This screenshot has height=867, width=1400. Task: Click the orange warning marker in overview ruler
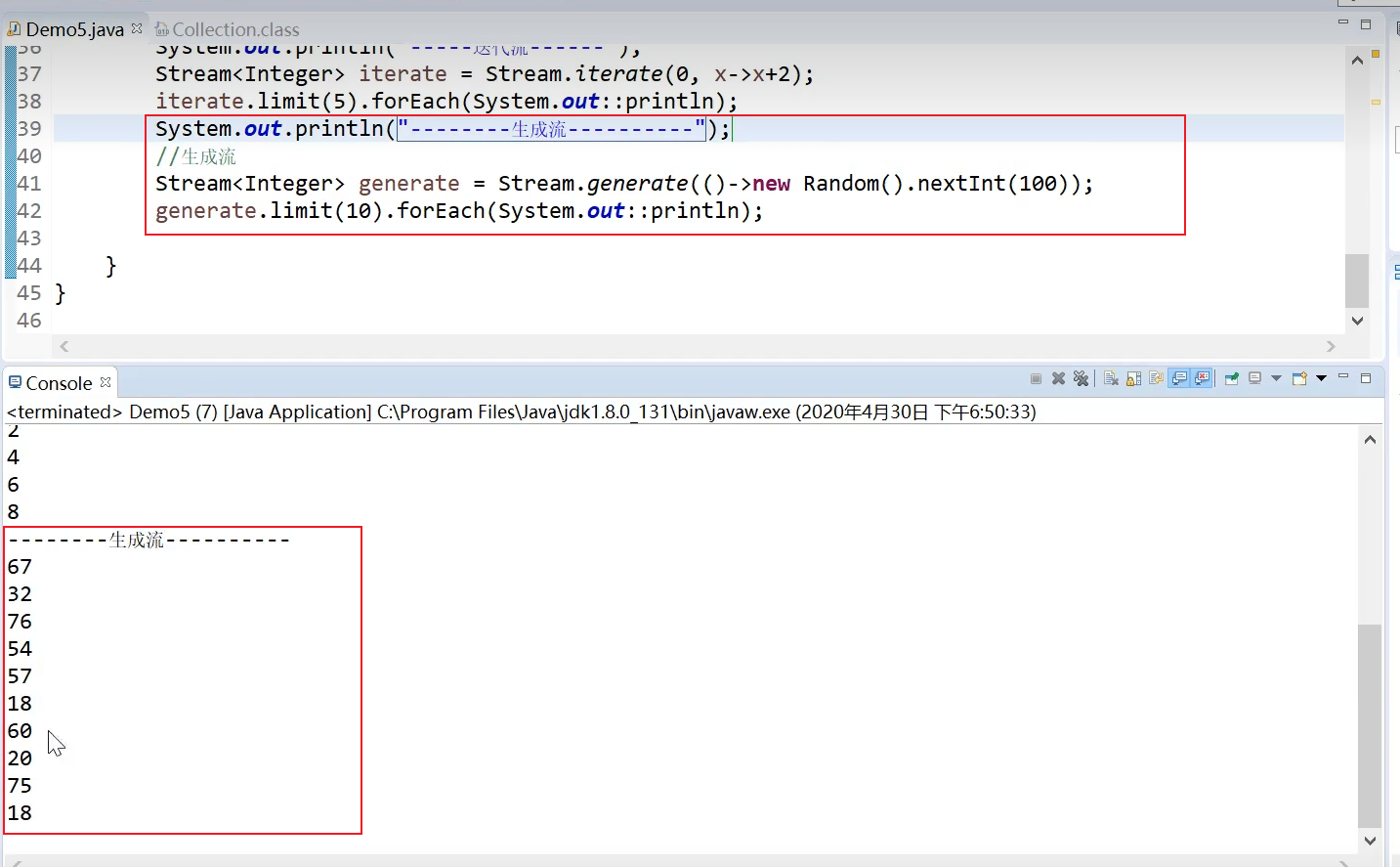click(x=1376, y=54)
